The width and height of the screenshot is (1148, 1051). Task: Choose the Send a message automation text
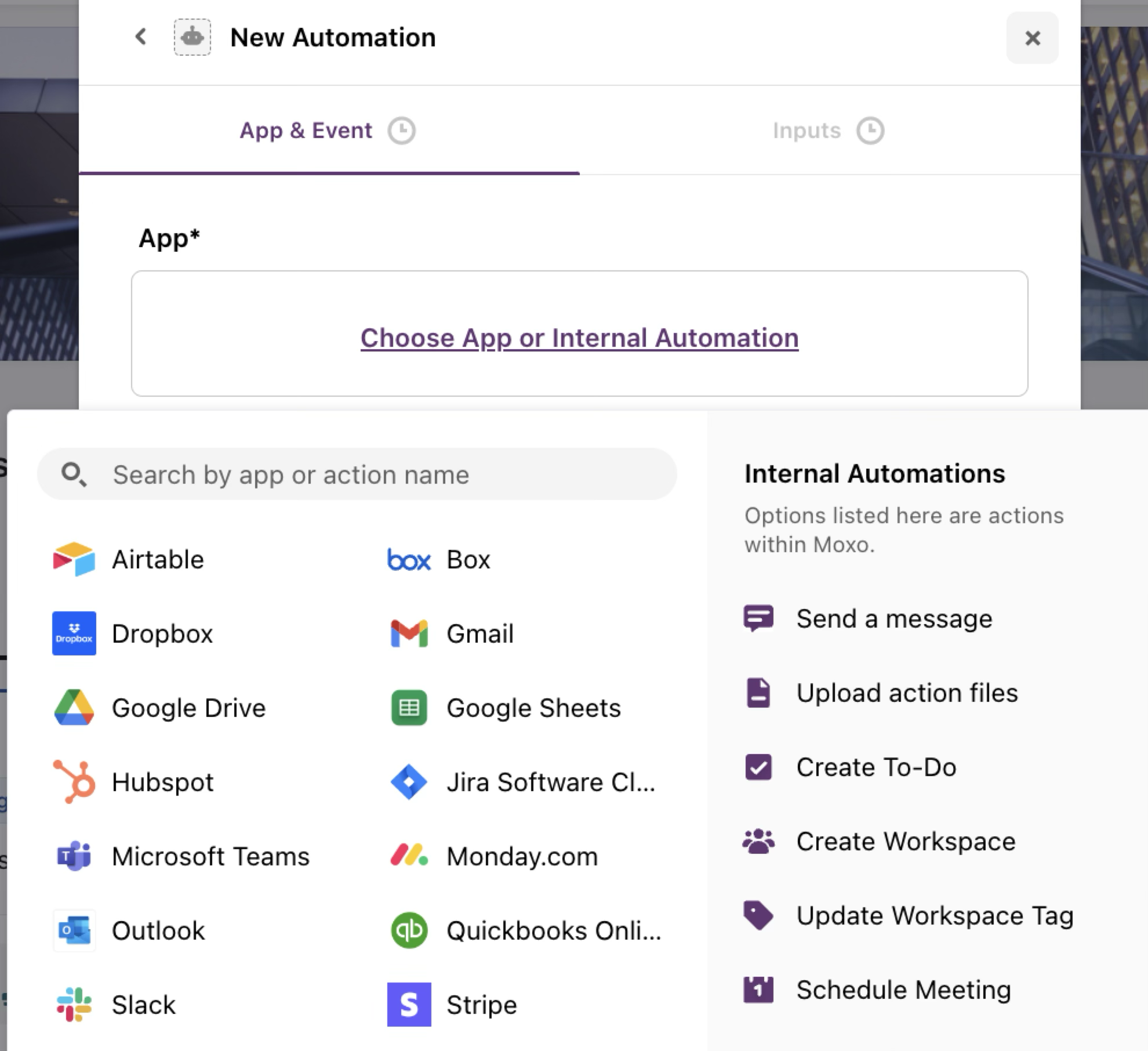(894, 619)
